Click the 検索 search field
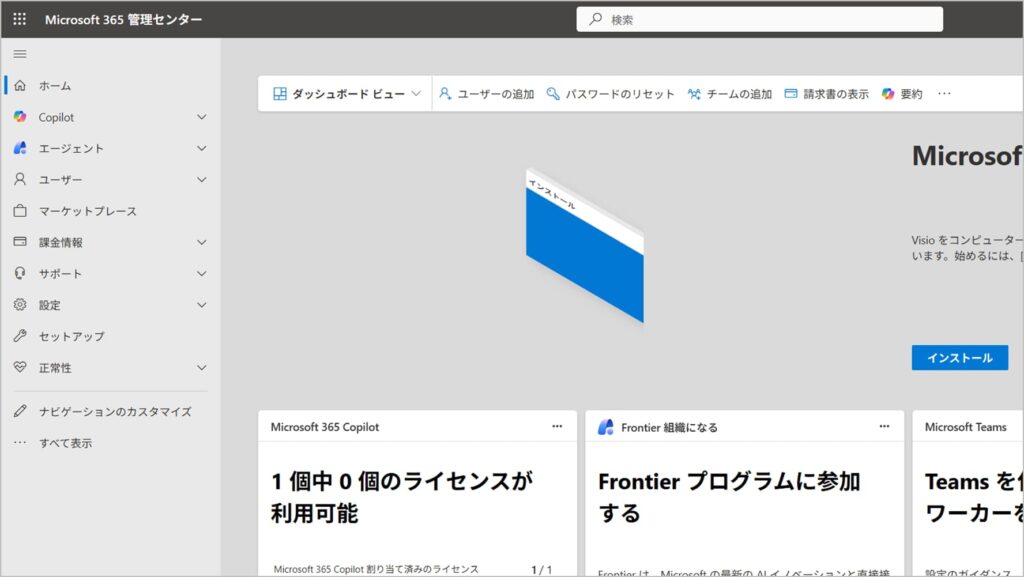This screenshot has width=1024, height=577. (x=760, y=19)
